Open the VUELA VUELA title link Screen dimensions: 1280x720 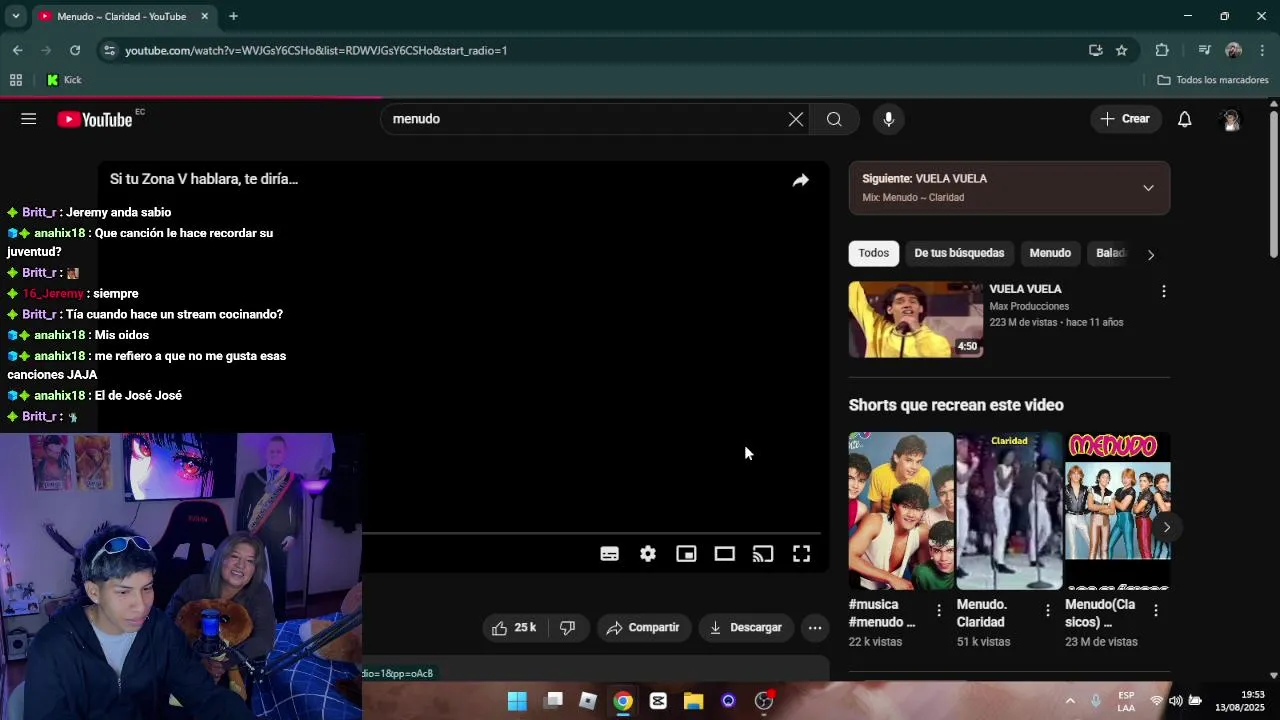pos(1025,289)
